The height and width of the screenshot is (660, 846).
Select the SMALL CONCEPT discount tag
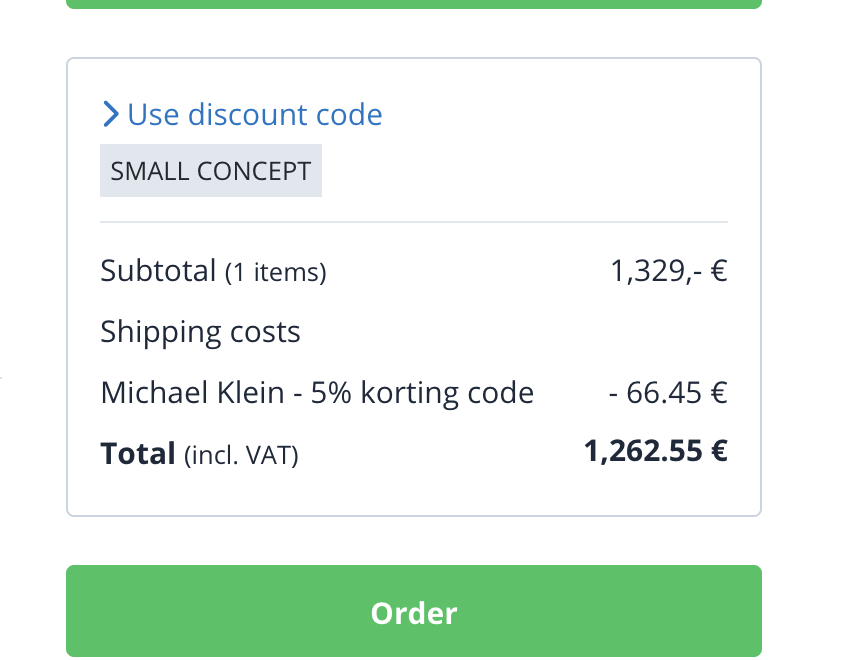click(x=211, y=171)
